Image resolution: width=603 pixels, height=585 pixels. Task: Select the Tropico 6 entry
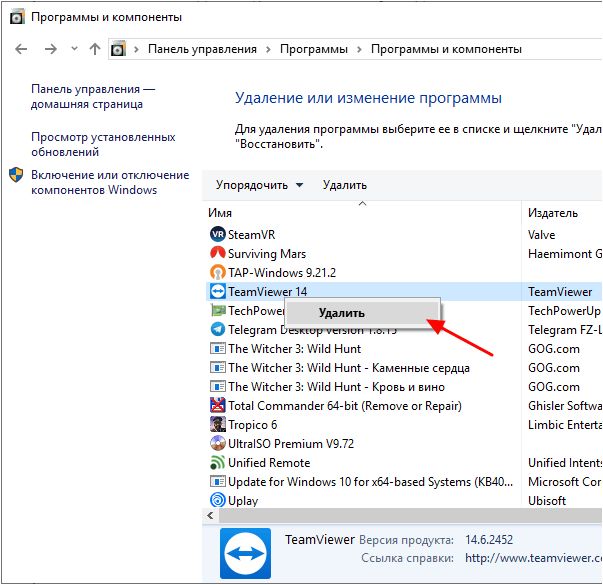point(252,425)
